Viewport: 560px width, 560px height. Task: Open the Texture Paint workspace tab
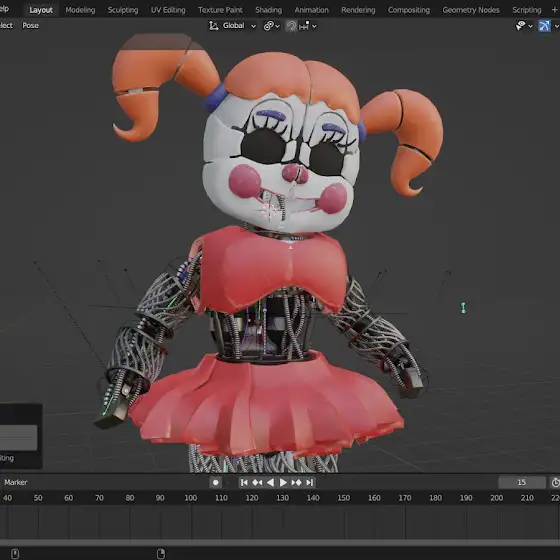[220, 10]
